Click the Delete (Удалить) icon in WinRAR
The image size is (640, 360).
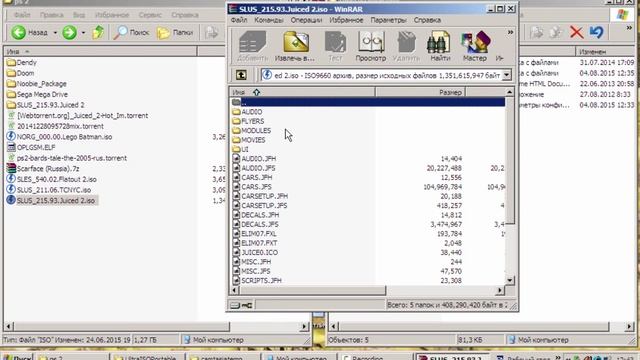(406, 46)
